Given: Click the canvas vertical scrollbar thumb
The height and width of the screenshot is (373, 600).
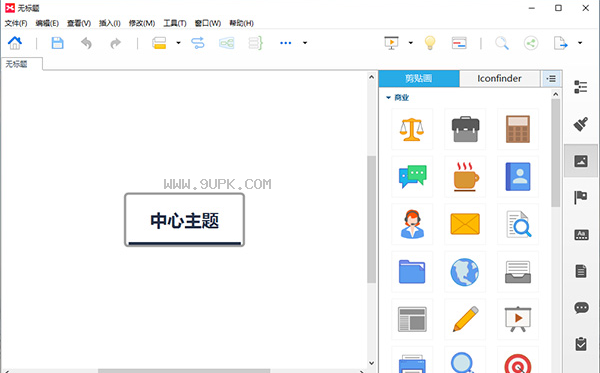Looking at the screenshot, I should pyautogui.click(x=371, y=219).
